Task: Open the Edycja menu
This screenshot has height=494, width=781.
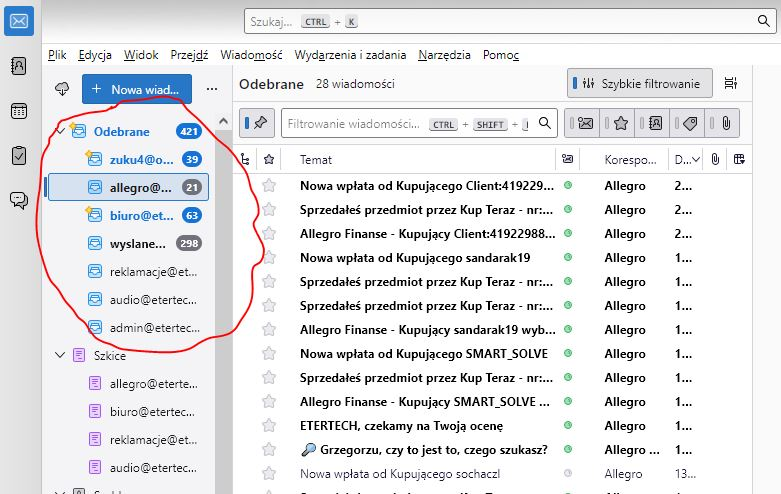Action: tap(95, 55)
